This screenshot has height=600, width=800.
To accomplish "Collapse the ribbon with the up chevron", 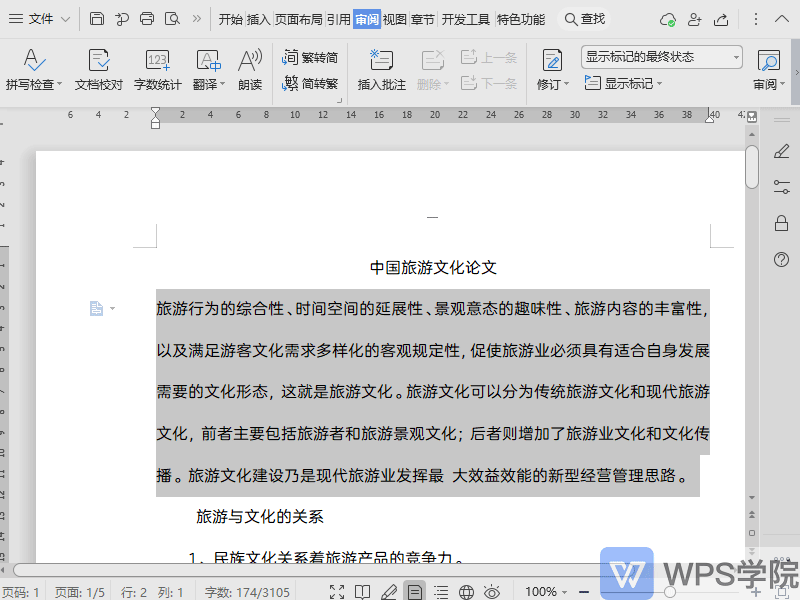I will (782, 19).
